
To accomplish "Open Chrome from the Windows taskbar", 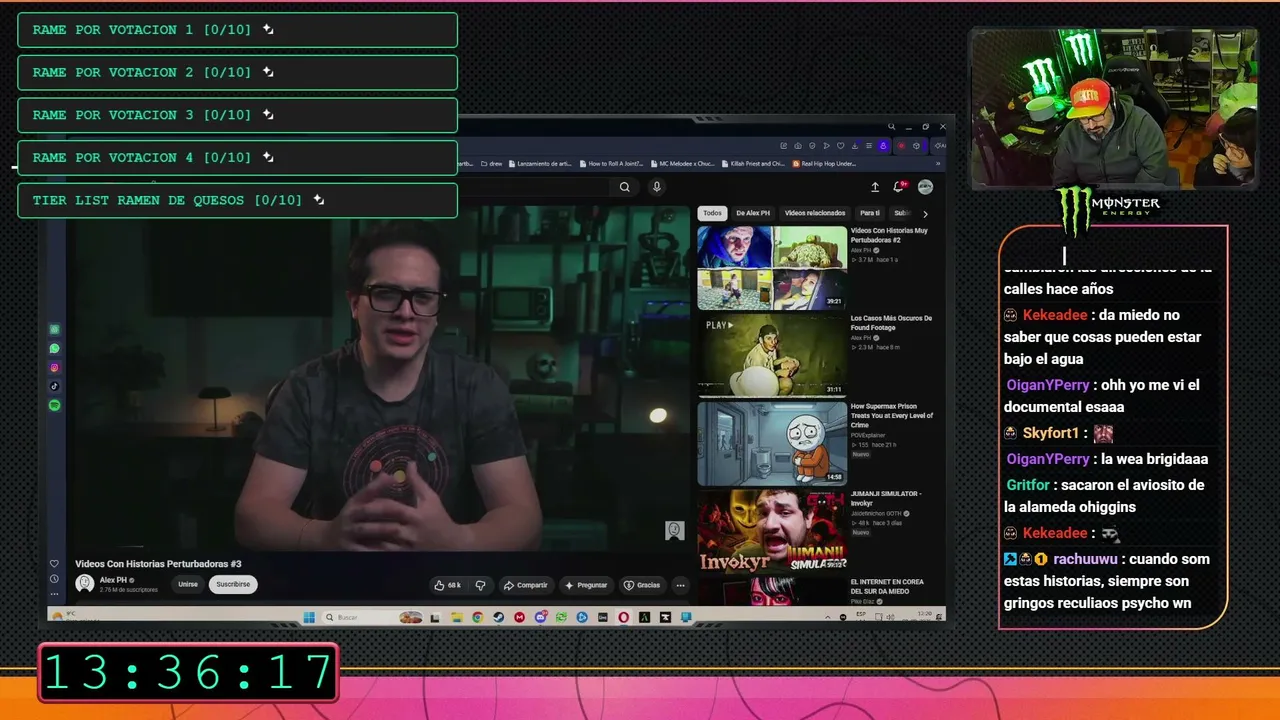I will pos(477,617).
